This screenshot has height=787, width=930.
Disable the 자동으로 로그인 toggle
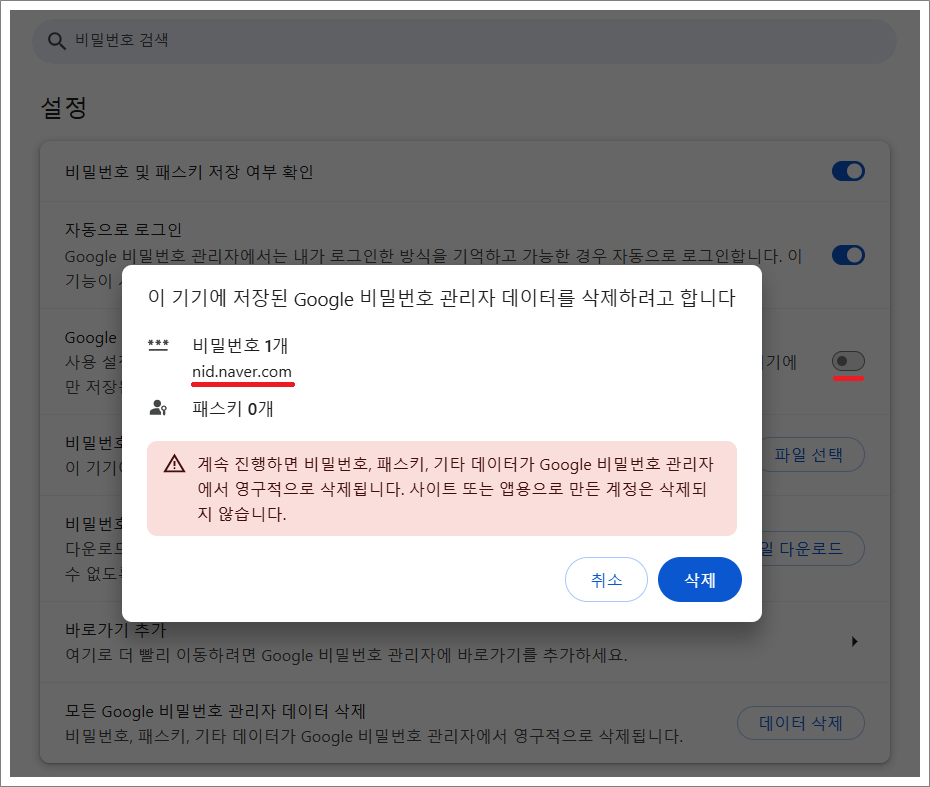pyautogui.click(x=848, y=254)
